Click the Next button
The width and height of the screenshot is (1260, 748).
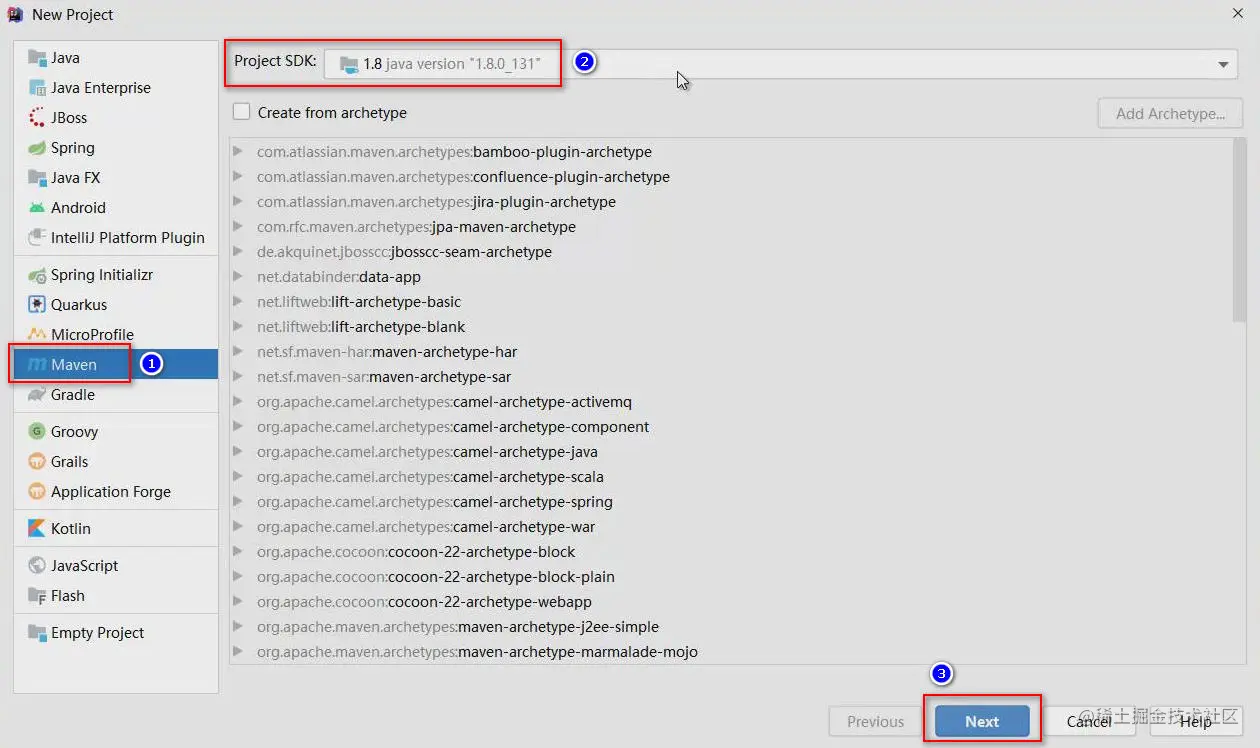982,721
